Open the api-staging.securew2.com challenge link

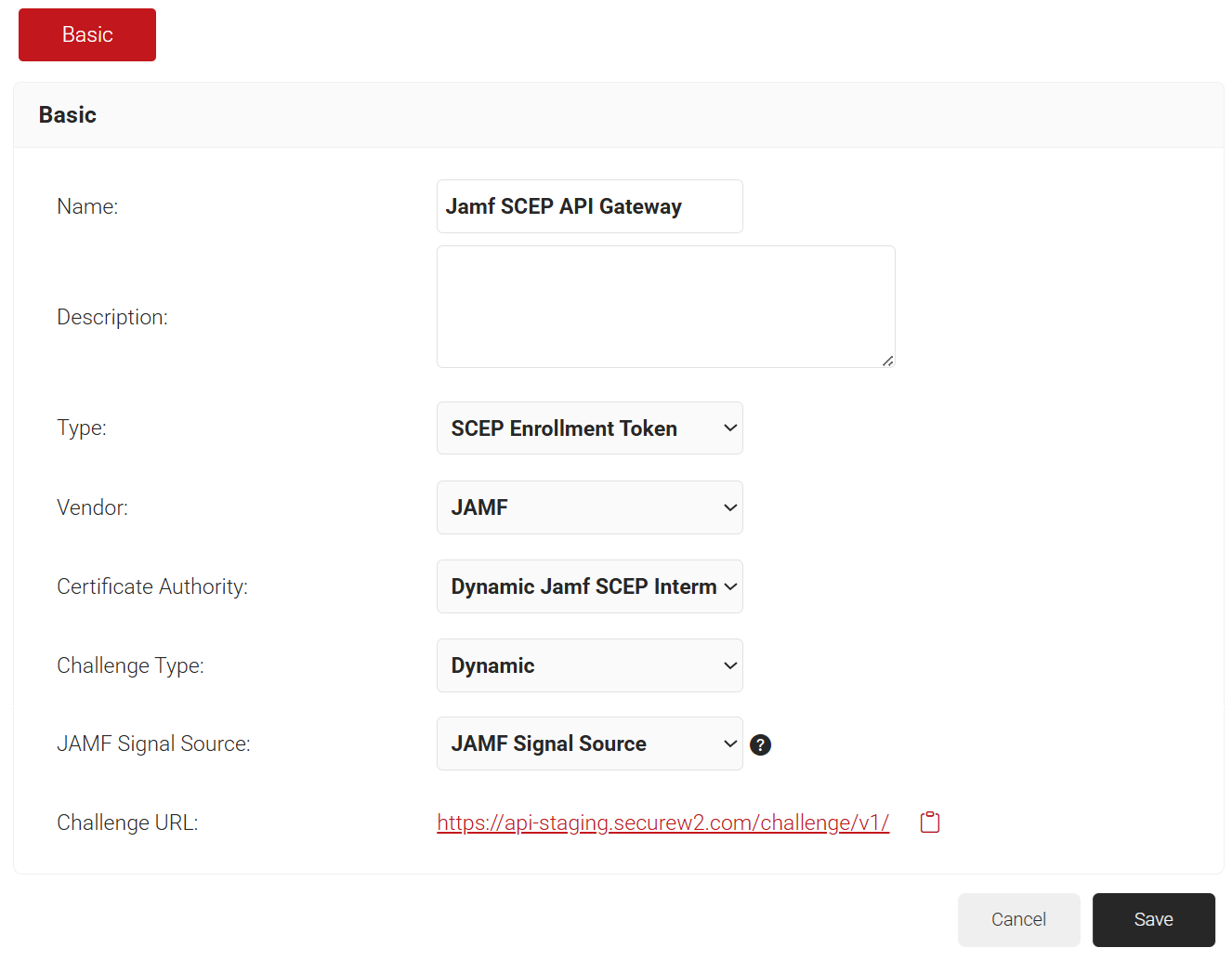(x=662, y=823)
